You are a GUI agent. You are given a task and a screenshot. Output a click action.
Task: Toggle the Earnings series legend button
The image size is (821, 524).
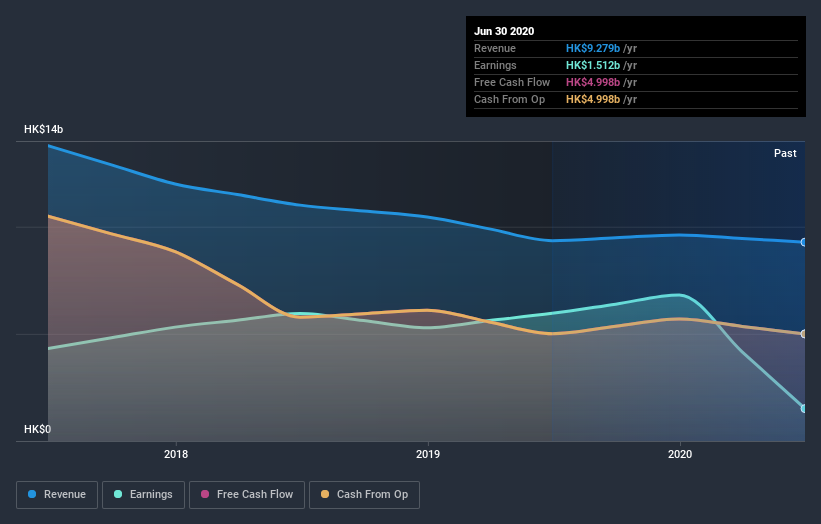coord(143,495)
